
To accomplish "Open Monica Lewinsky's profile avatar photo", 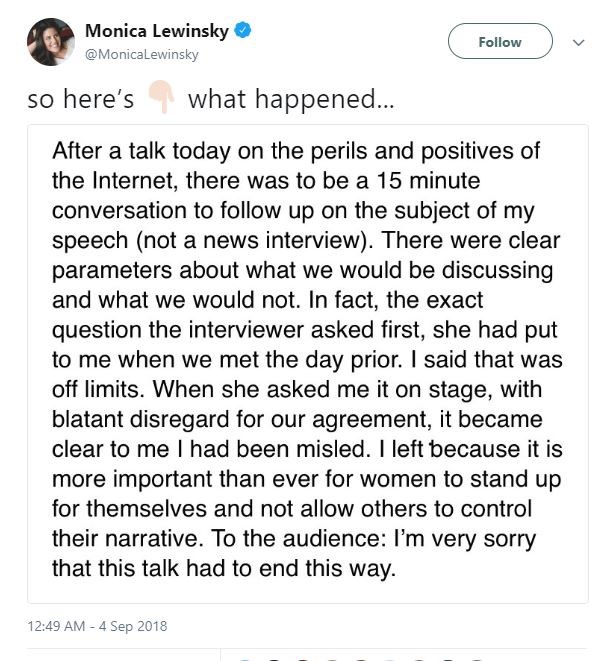I will pos(51,42).
